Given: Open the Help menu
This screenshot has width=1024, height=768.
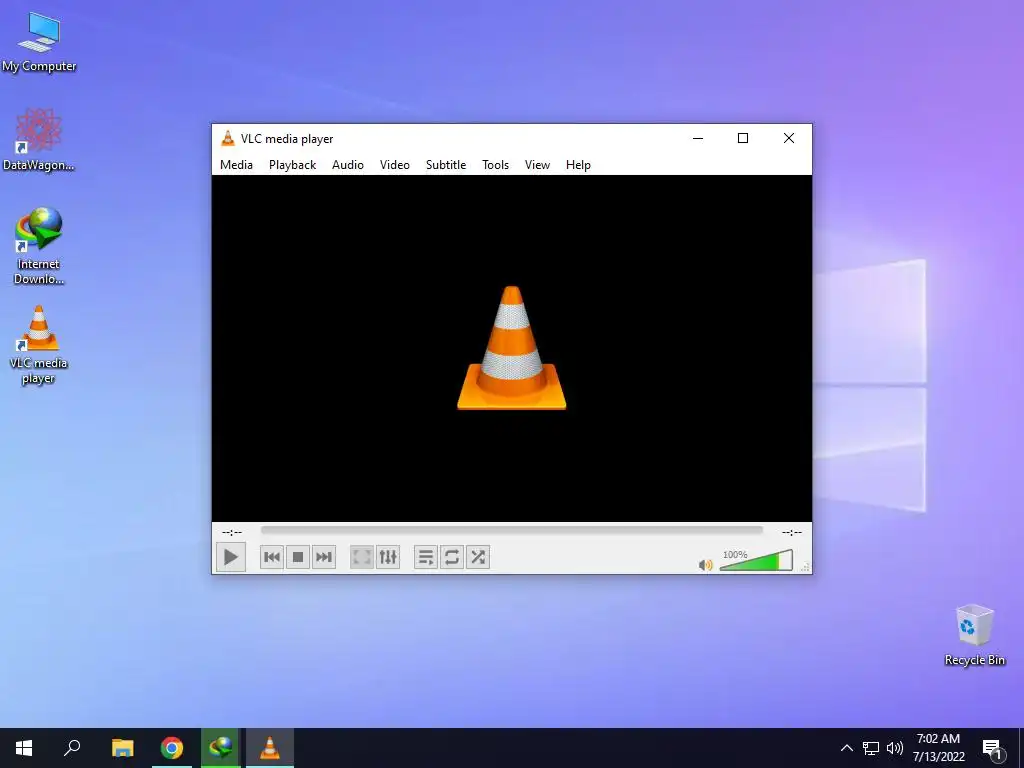Looking at the screenshot, I should 578,165.
